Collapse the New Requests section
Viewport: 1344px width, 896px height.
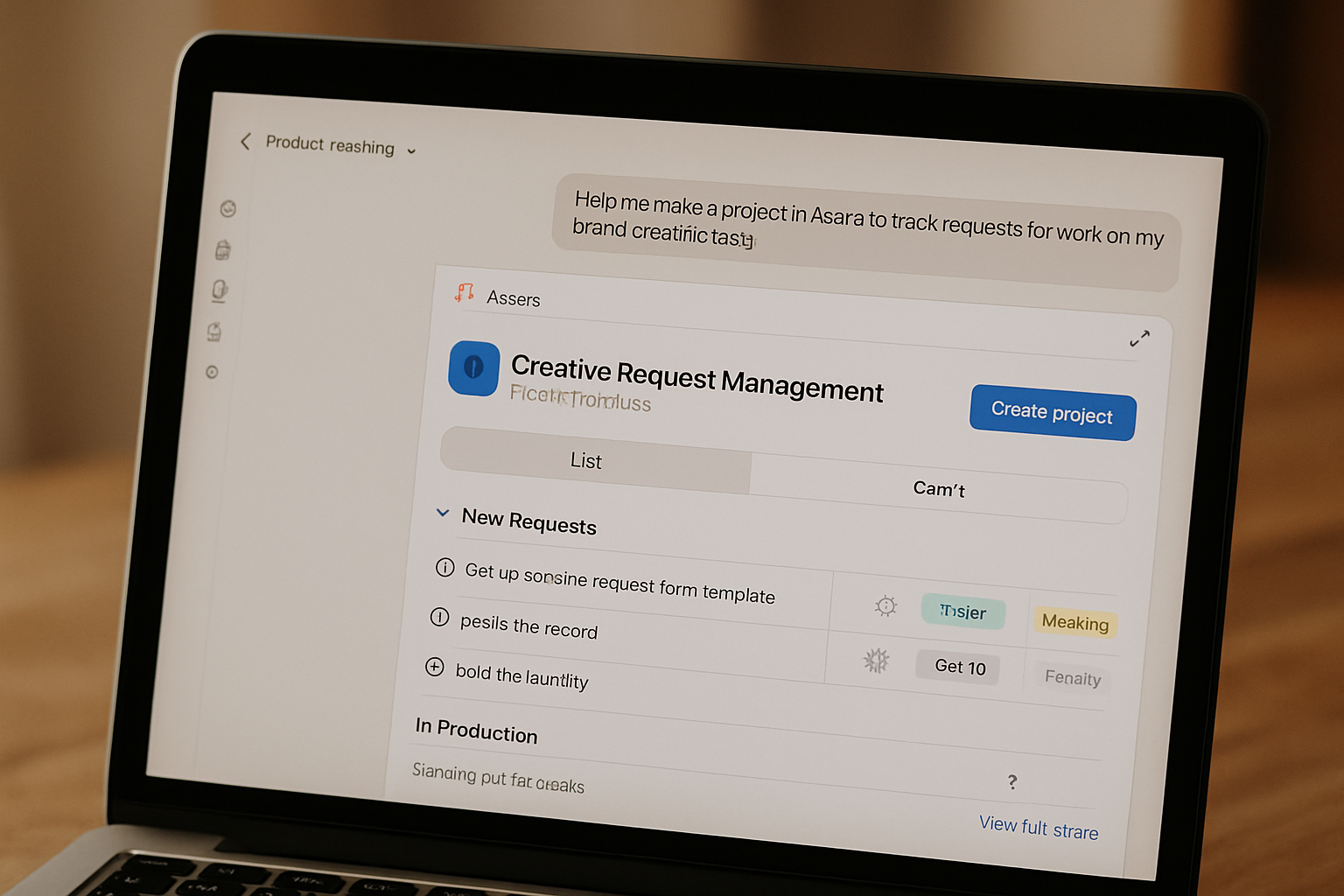(442, 513)
